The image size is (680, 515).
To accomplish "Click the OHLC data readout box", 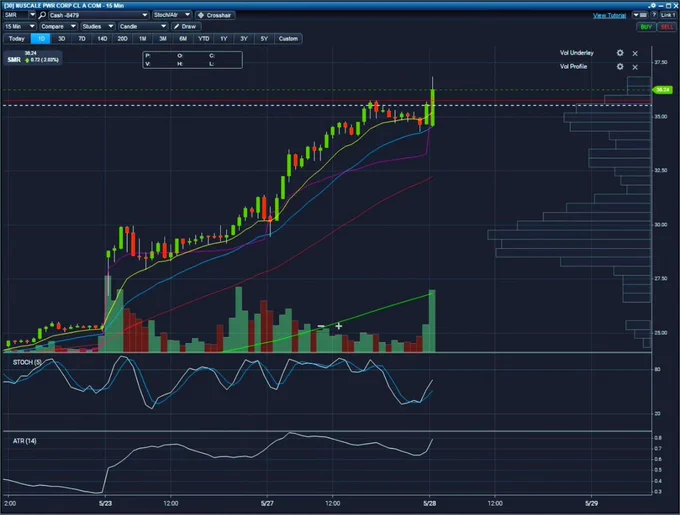I will point(193,60).
